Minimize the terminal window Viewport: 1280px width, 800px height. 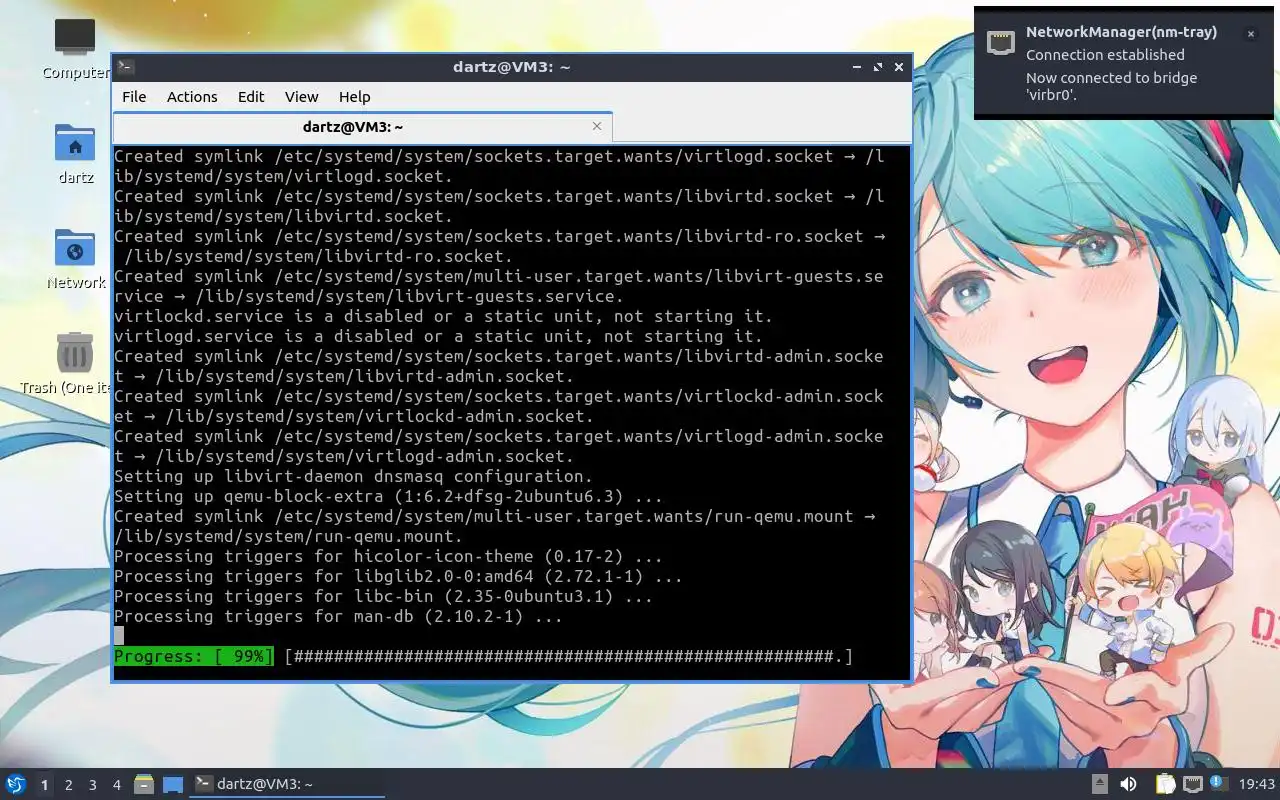[857, 67]
